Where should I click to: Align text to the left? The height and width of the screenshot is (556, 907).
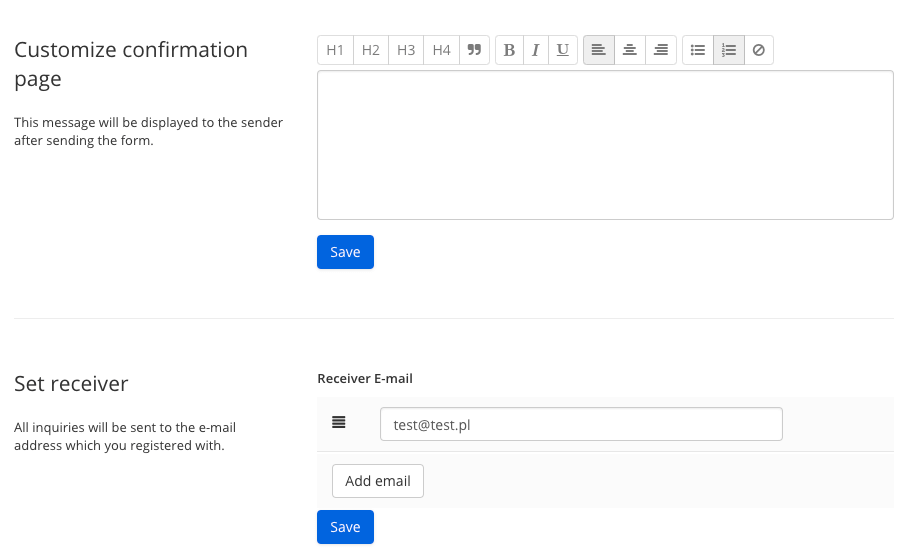click(599, 50)
